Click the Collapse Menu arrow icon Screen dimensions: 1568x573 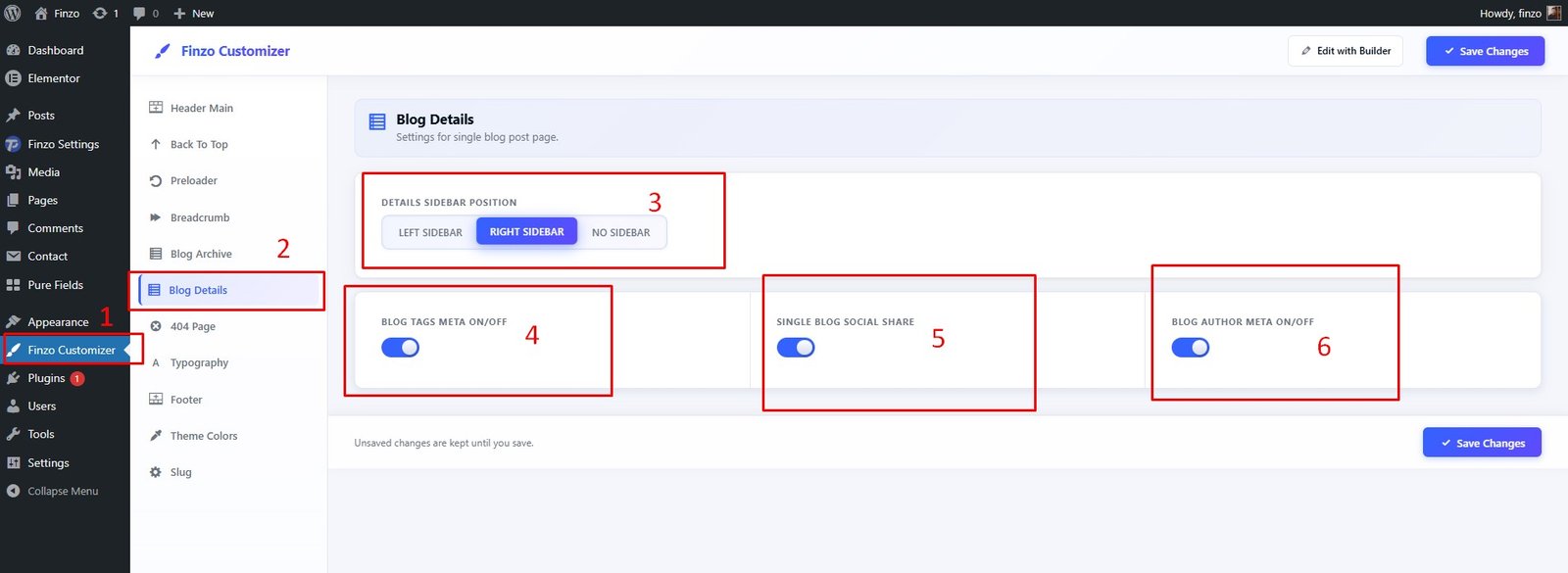click(x=13, y=492)
